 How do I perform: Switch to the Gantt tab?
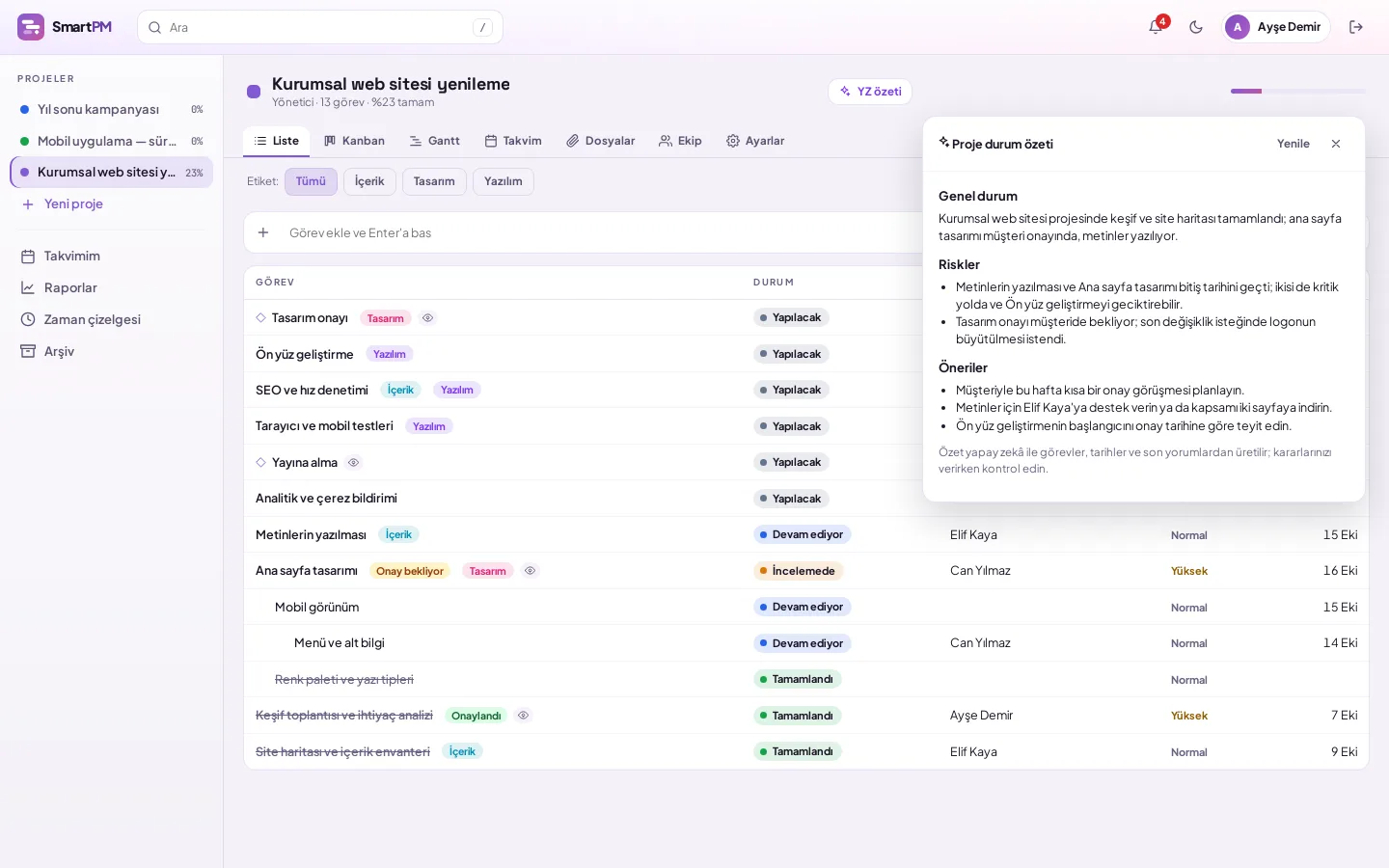[x=434, y=141]
